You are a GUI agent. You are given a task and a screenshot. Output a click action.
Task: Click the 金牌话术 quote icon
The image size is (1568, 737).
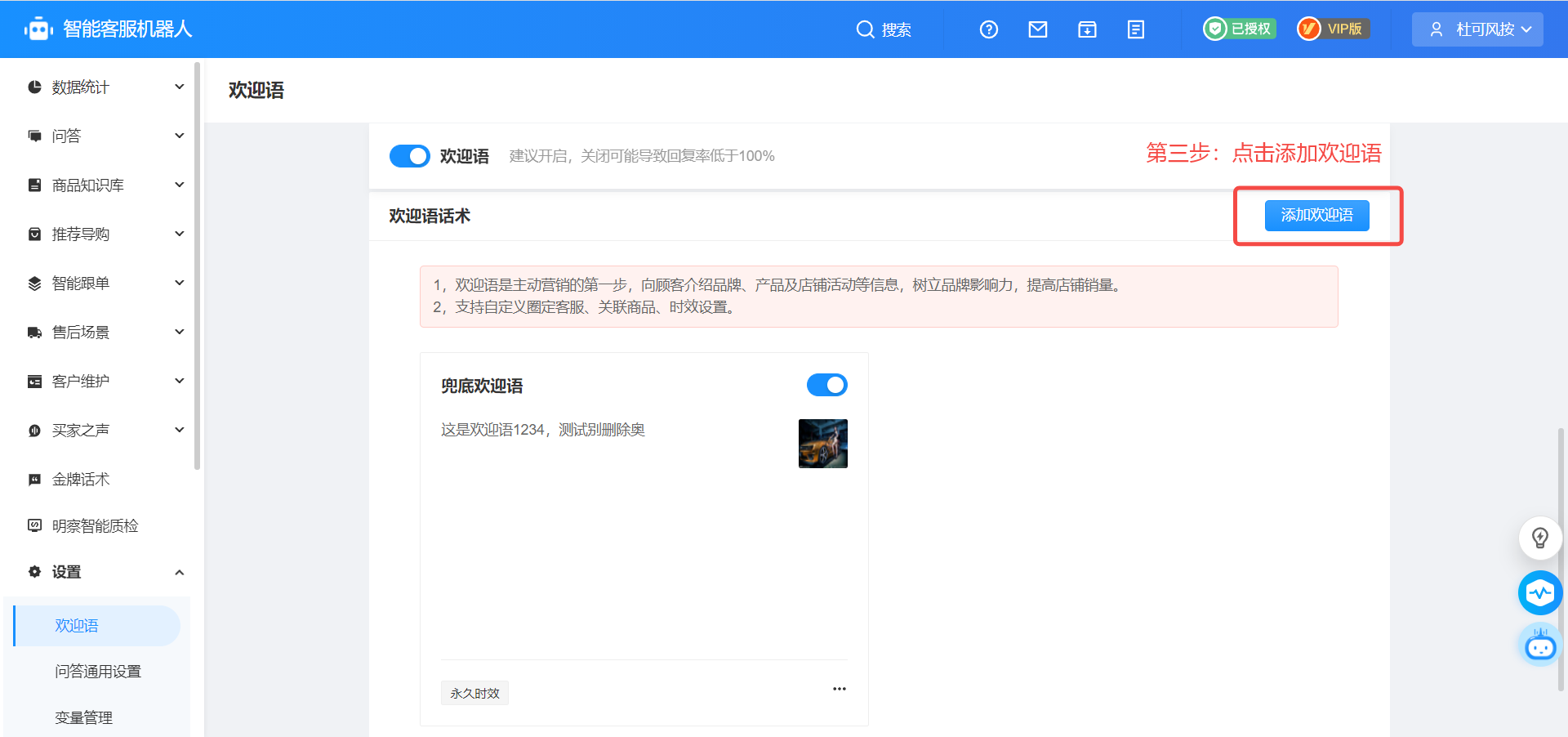point(34,479)
